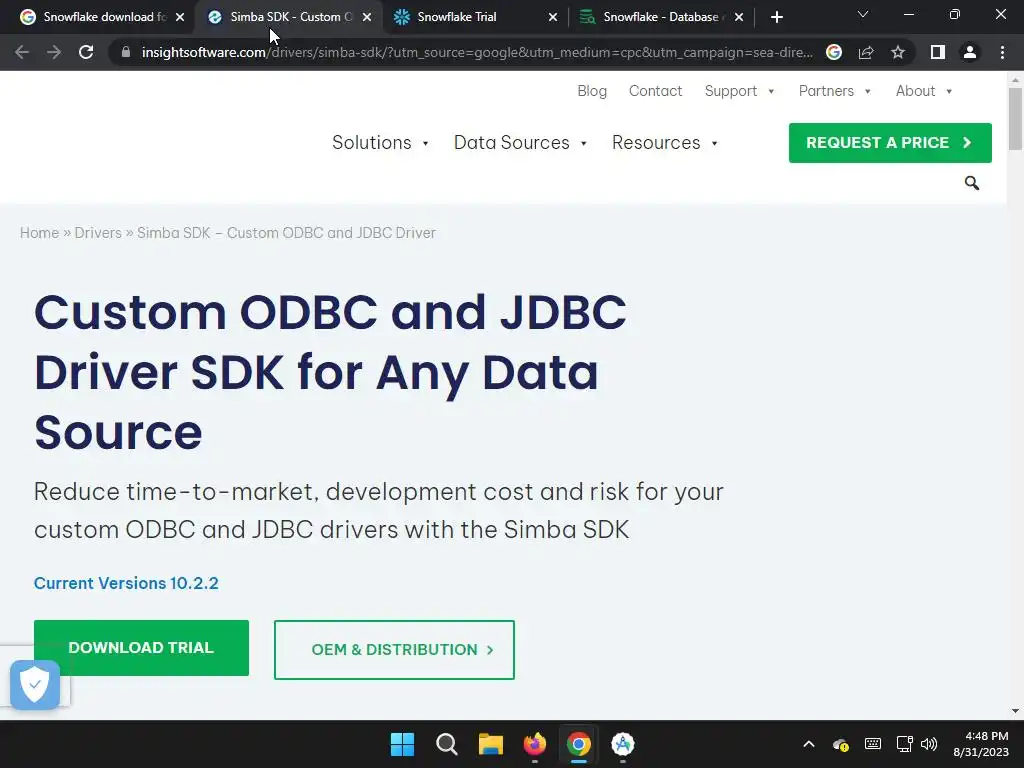Expand the Solutions menu
The width and height of the screenshot is (1024, 768).
(x=380, y=142)
